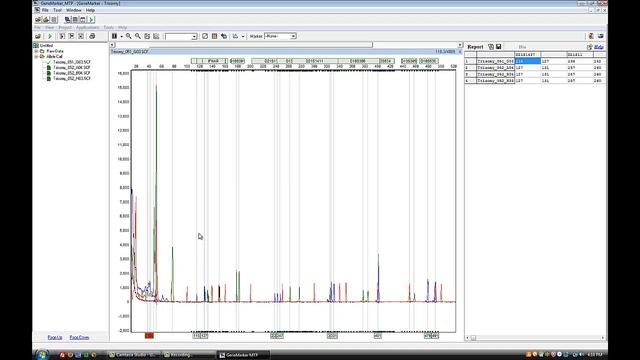Click the Help link in the Report panel

[599, 47]
